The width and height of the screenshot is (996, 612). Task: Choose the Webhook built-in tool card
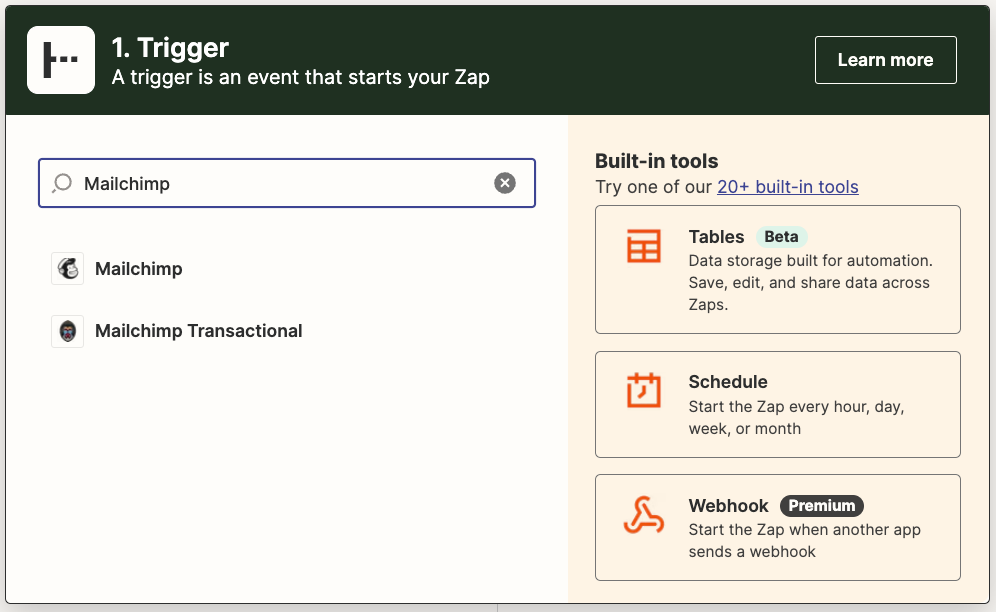tap(777, 527)
